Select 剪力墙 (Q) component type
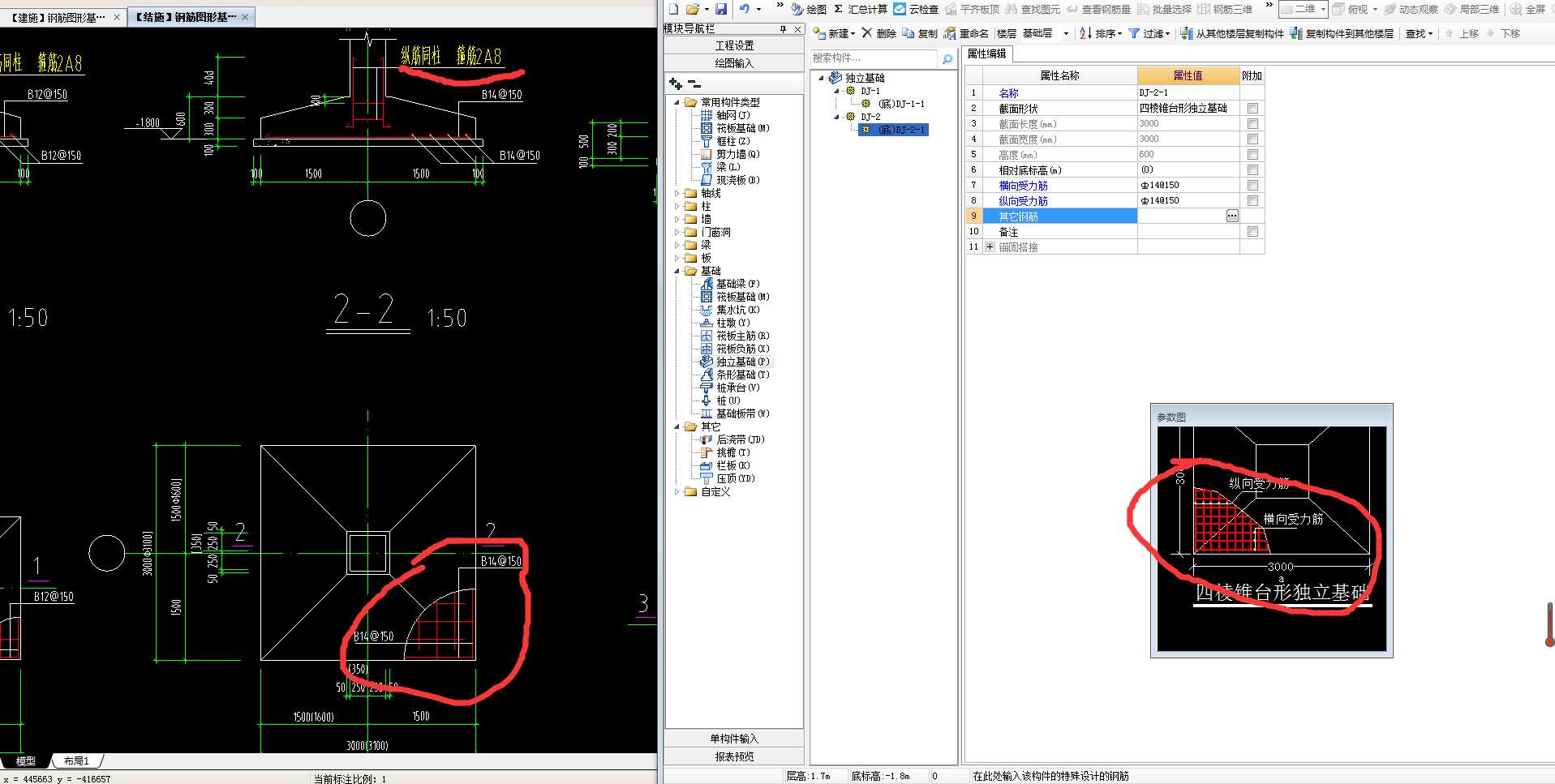1555x784 pixels. coord(731,154)
